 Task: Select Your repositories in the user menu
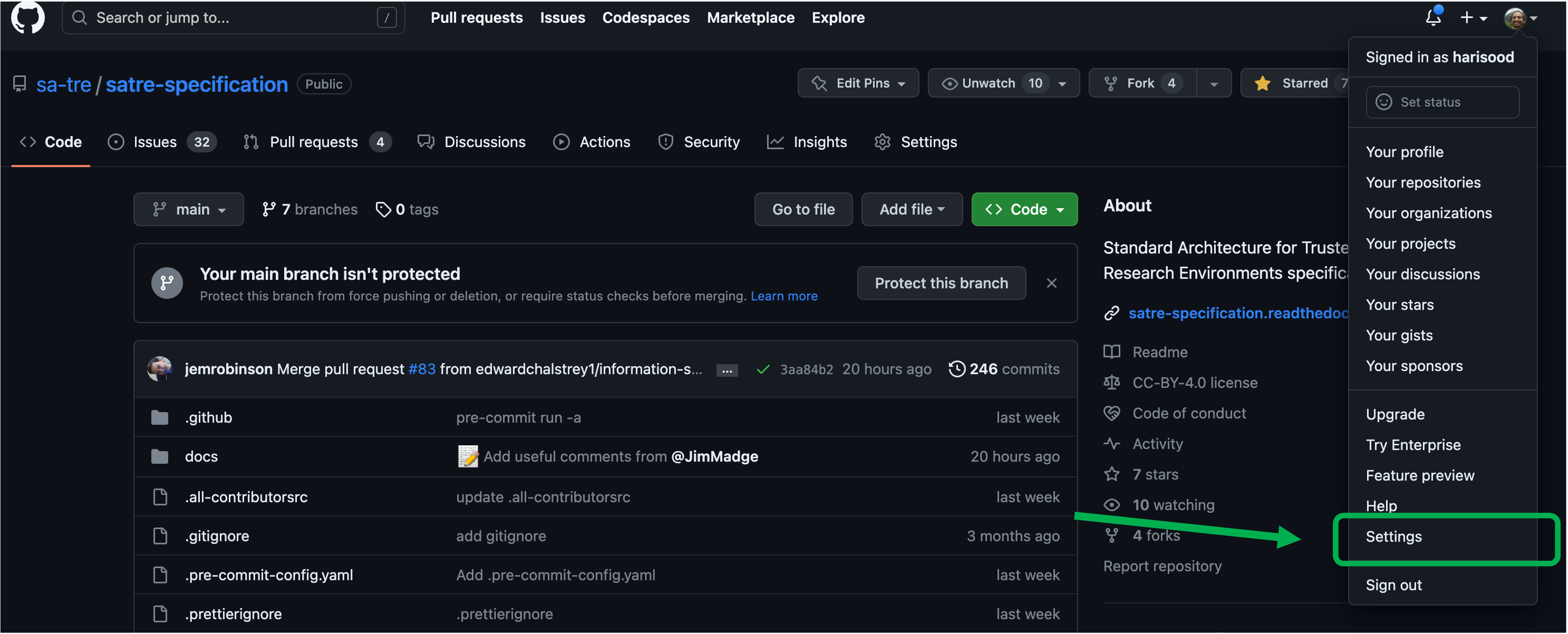[1442, 182]
